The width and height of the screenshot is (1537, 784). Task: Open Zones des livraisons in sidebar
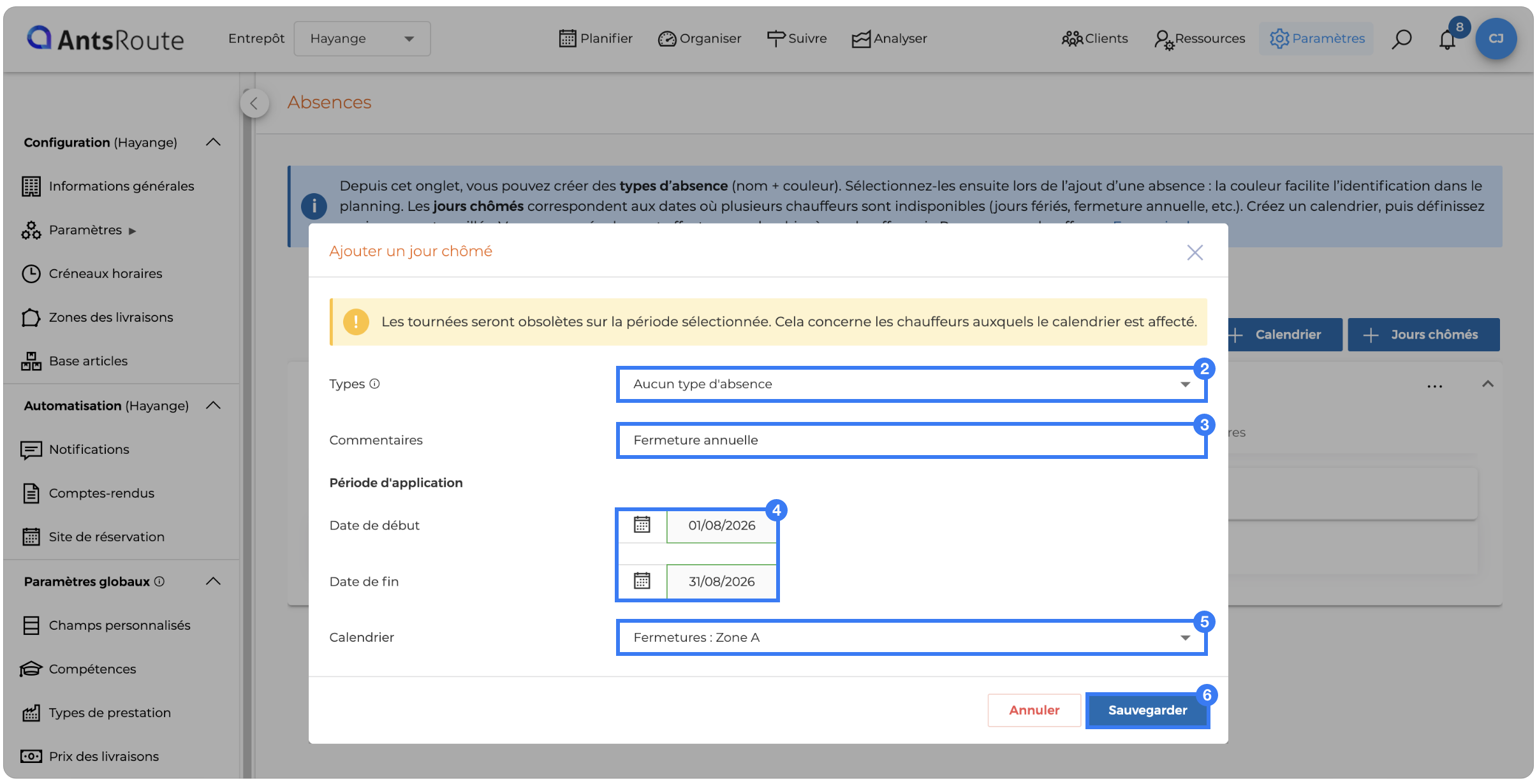pos(98,317)
